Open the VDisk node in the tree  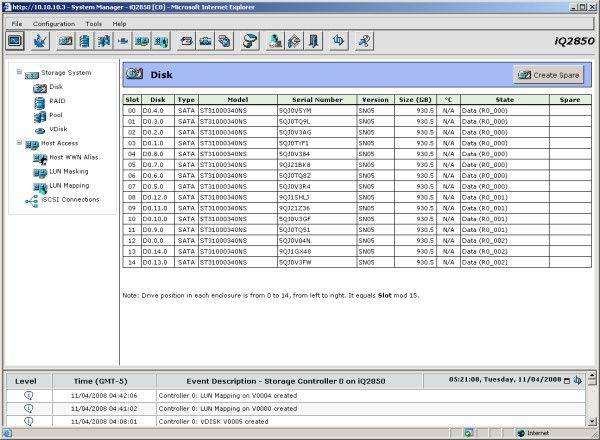(58, 129)
